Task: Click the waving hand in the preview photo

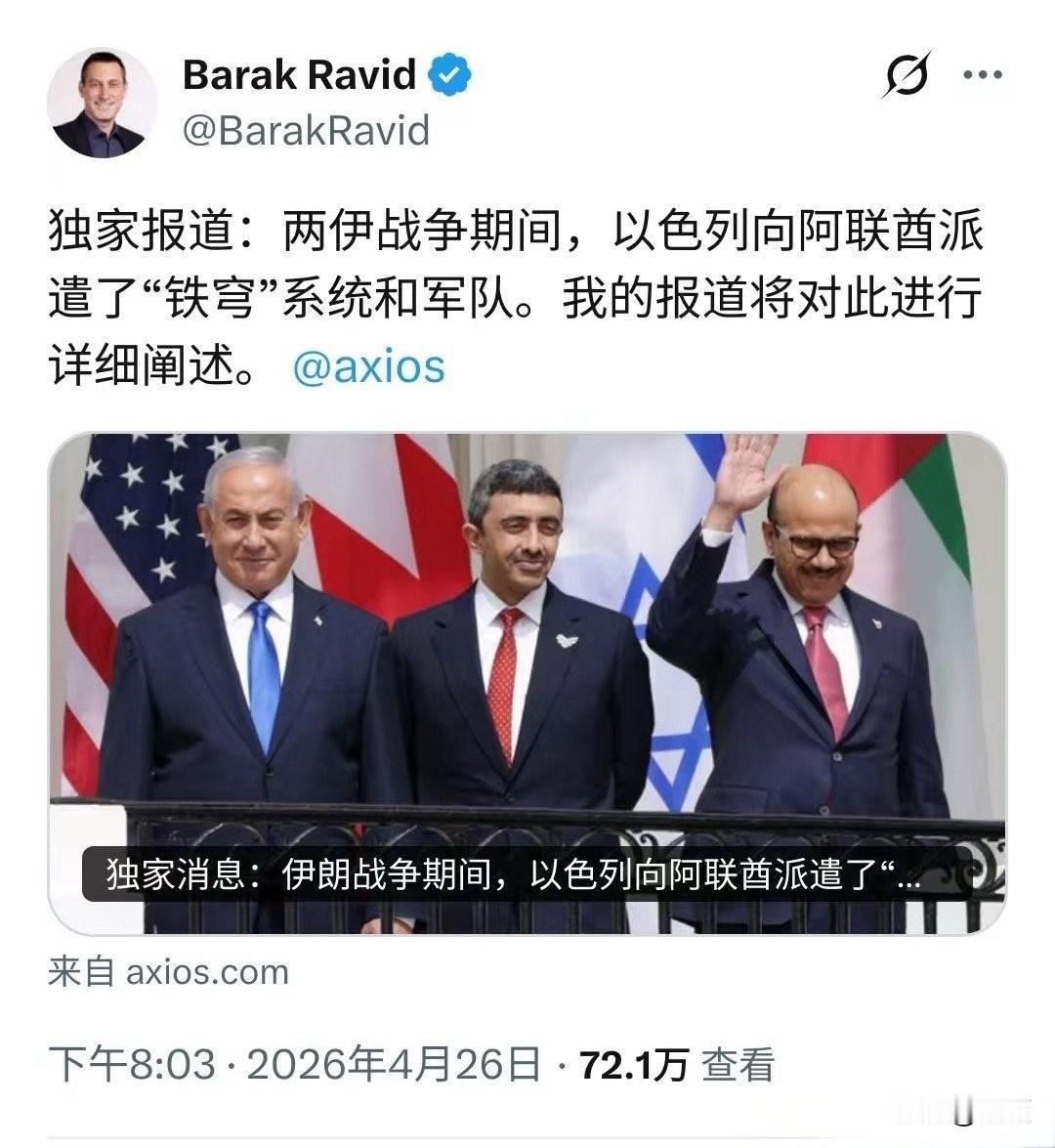Action: 744,474
